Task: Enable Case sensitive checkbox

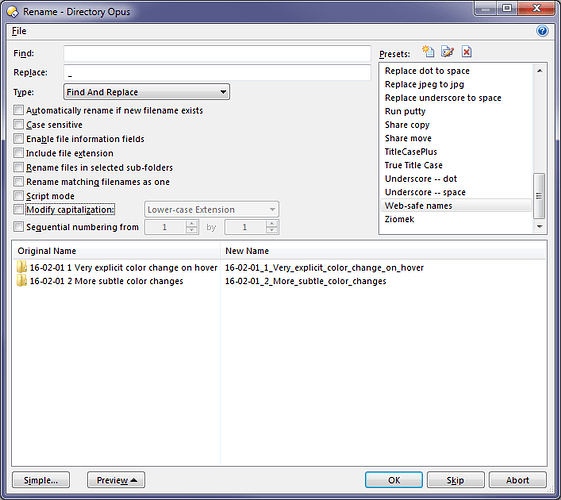Action: coord(19,124)
